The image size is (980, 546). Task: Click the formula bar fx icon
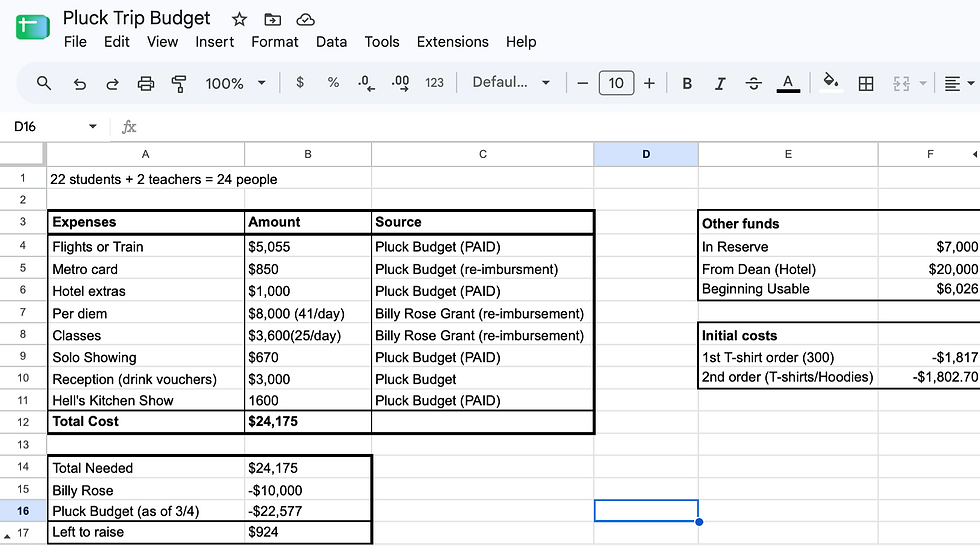point(129,127)
